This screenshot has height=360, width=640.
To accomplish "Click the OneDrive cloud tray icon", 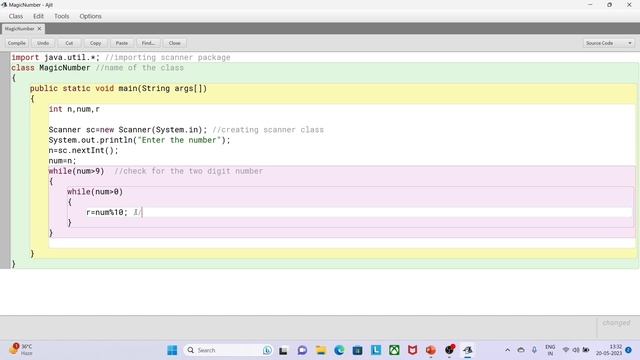I will point(521,350).
